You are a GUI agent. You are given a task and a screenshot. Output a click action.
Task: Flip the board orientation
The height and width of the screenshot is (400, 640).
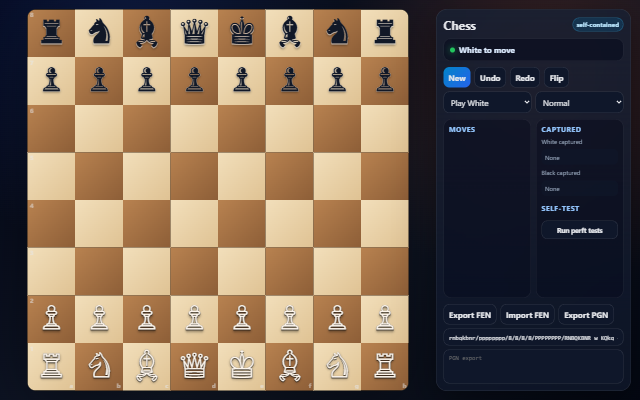click(x=556, y=78)
